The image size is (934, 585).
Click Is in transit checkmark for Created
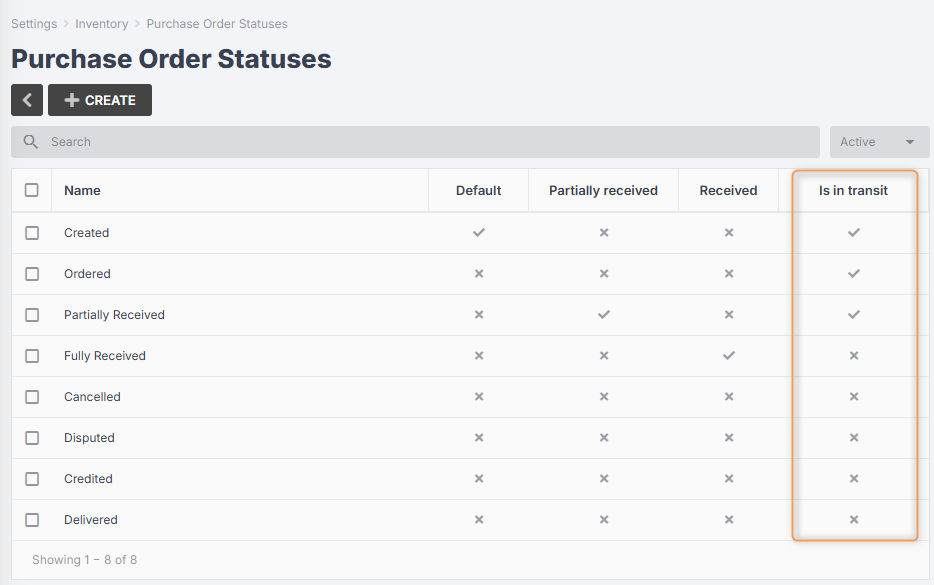(854, 232)
